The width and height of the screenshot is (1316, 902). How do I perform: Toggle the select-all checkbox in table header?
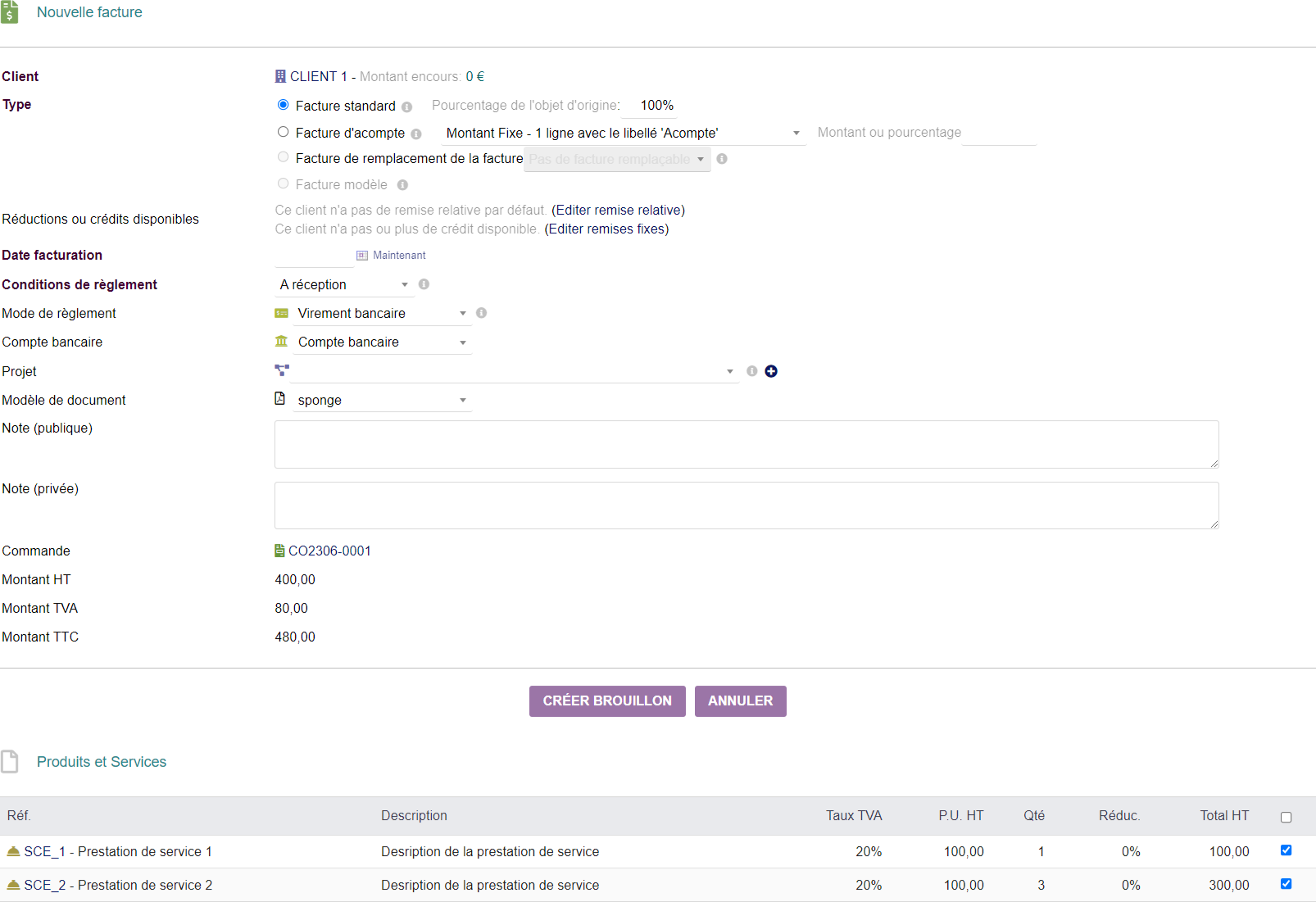[x=1286, y=817]
